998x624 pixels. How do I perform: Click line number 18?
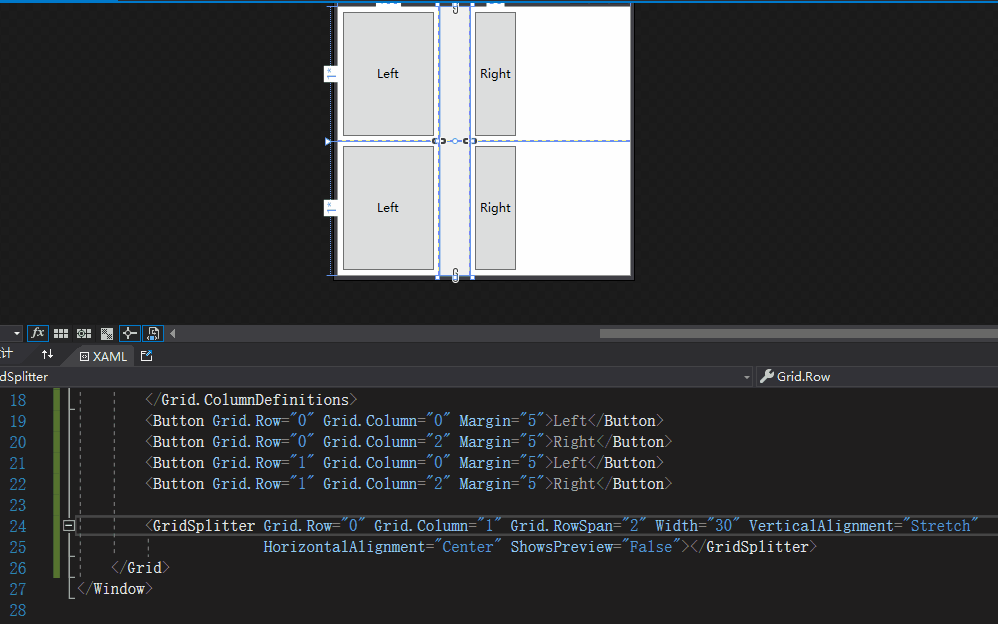coord(18,401)
